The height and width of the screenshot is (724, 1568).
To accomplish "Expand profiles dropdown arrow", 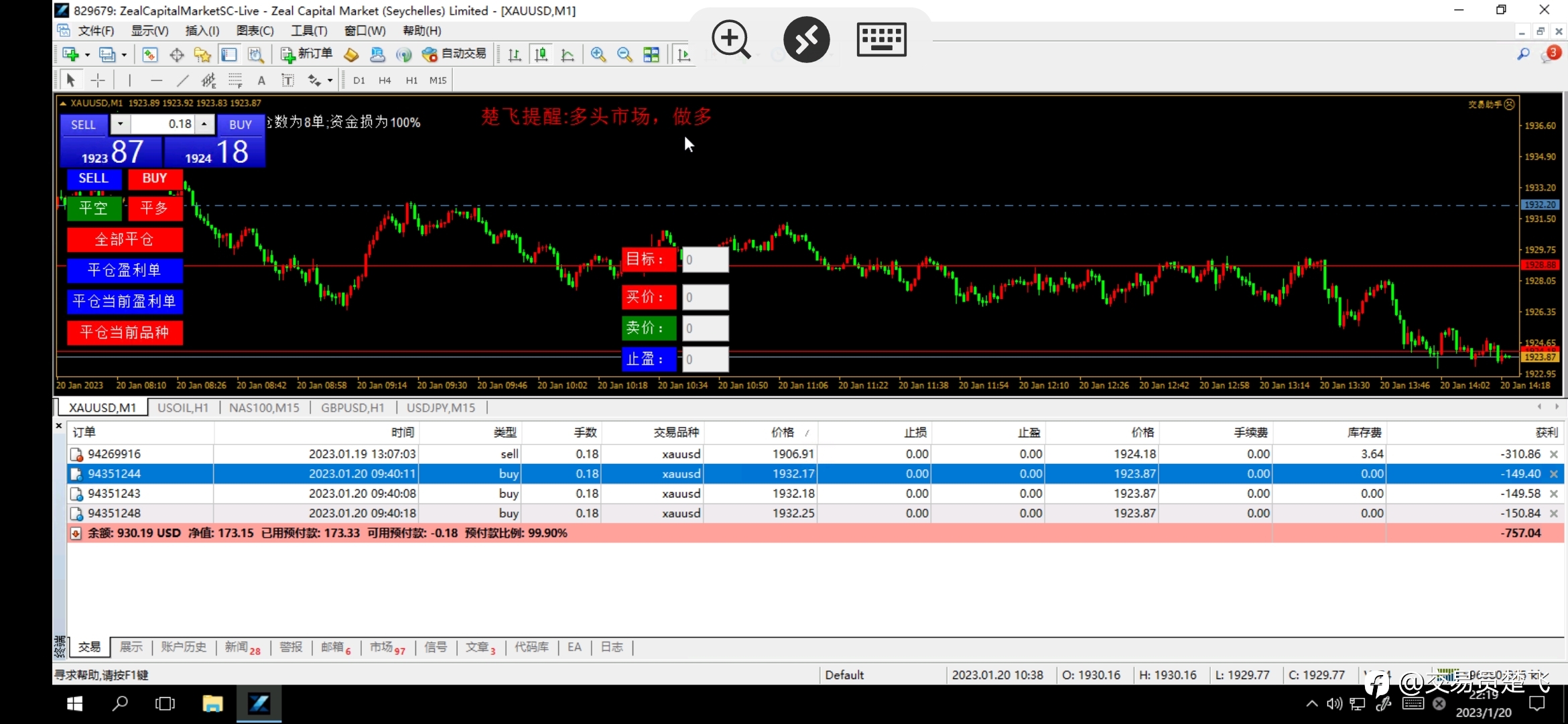I will tap(124, 56).
